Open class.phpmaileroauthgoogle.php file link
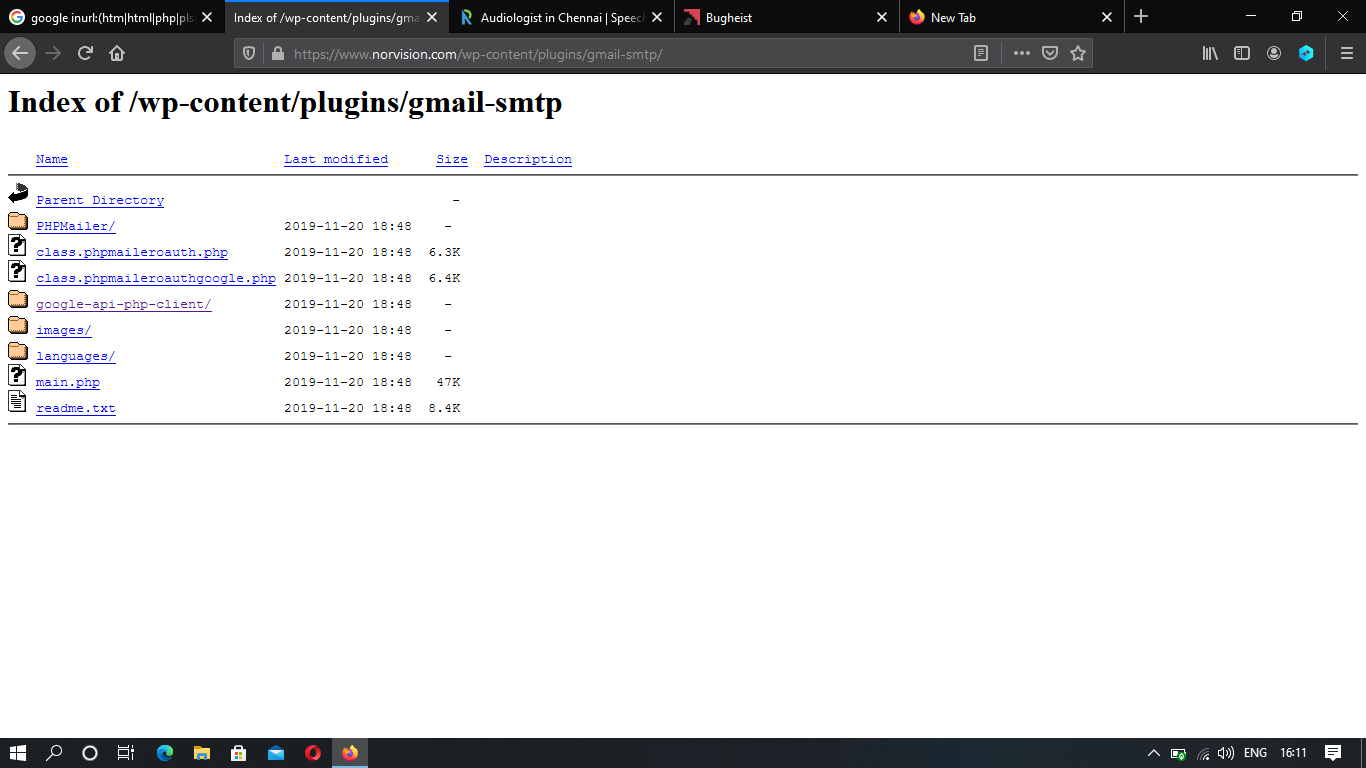Viewport: 1366px width, 768px height. pos(156,278)
